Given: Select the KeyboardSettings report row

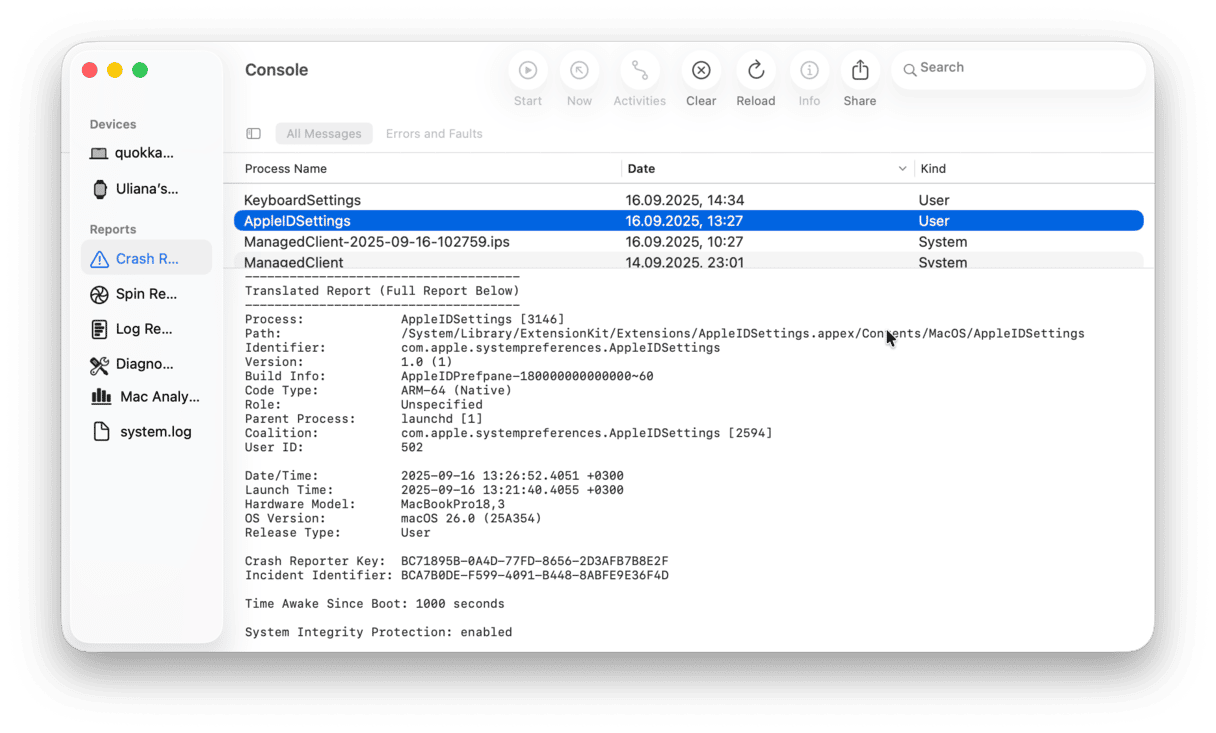Looking at the screenshot, I should pyautogui.click(x=689, y=200).
